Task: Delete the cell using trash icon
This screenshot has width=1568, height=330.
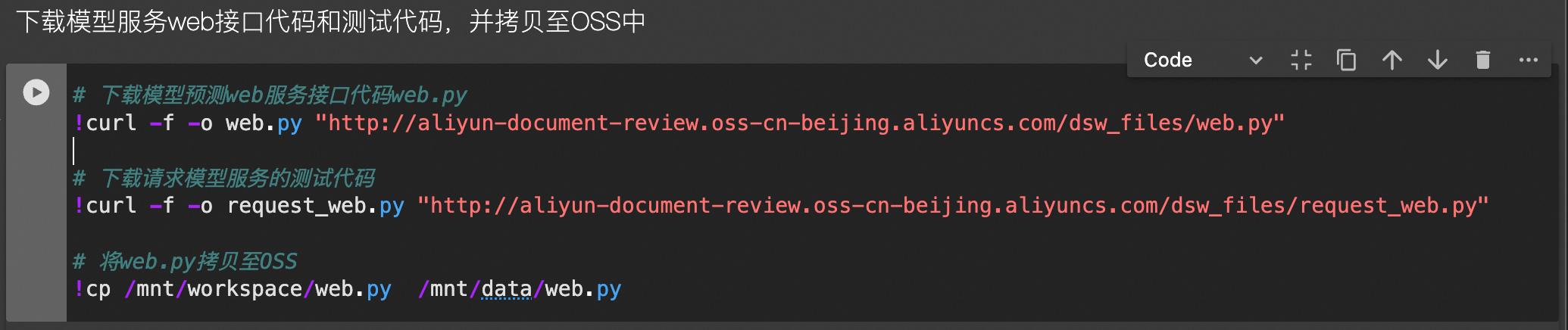Action: [1482, 60]
